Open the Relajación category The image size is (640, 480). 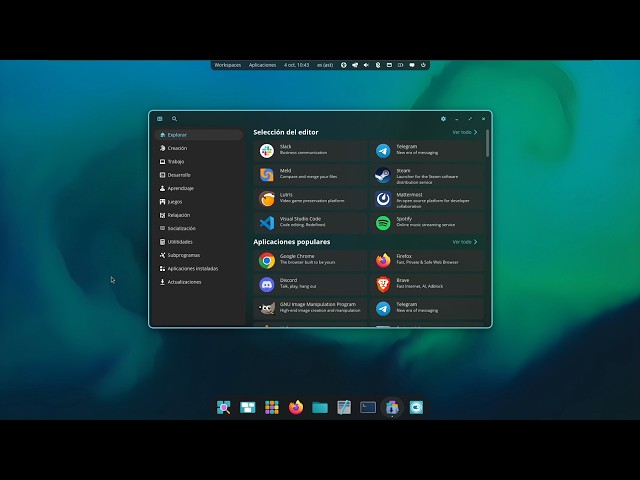point(199,215)
